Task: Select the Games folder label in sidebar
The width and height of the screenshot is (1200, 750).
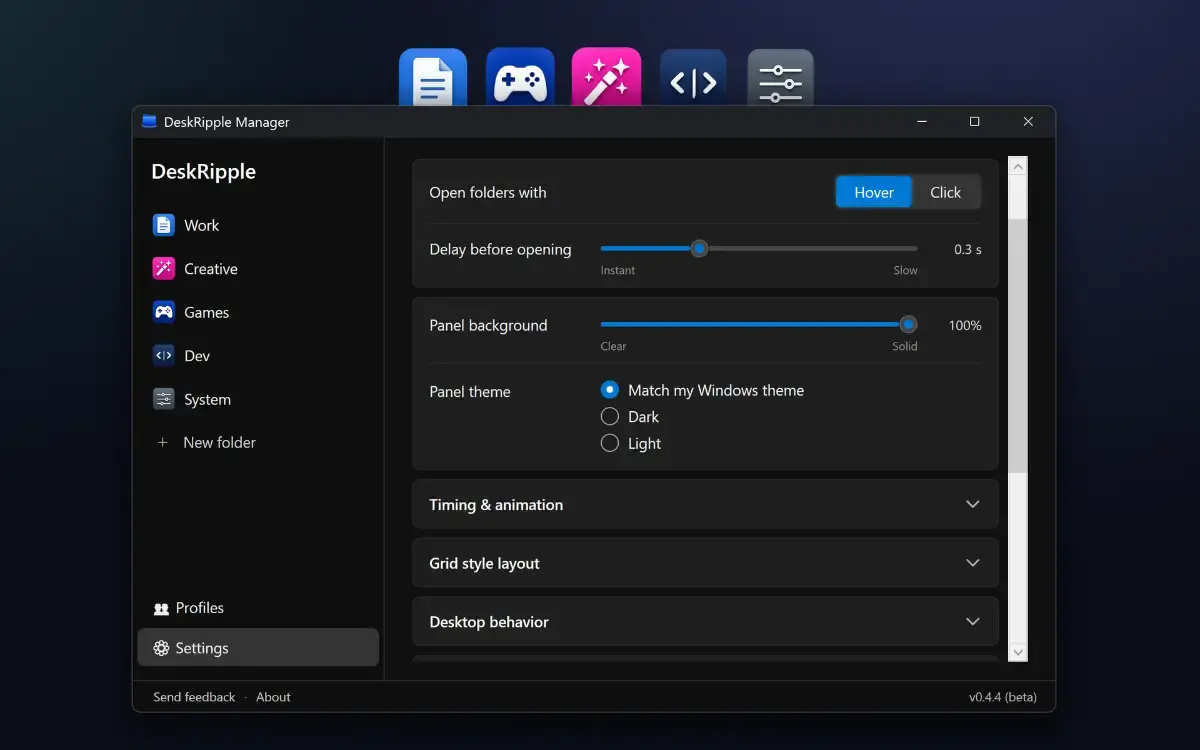Action: pos(206,312)
